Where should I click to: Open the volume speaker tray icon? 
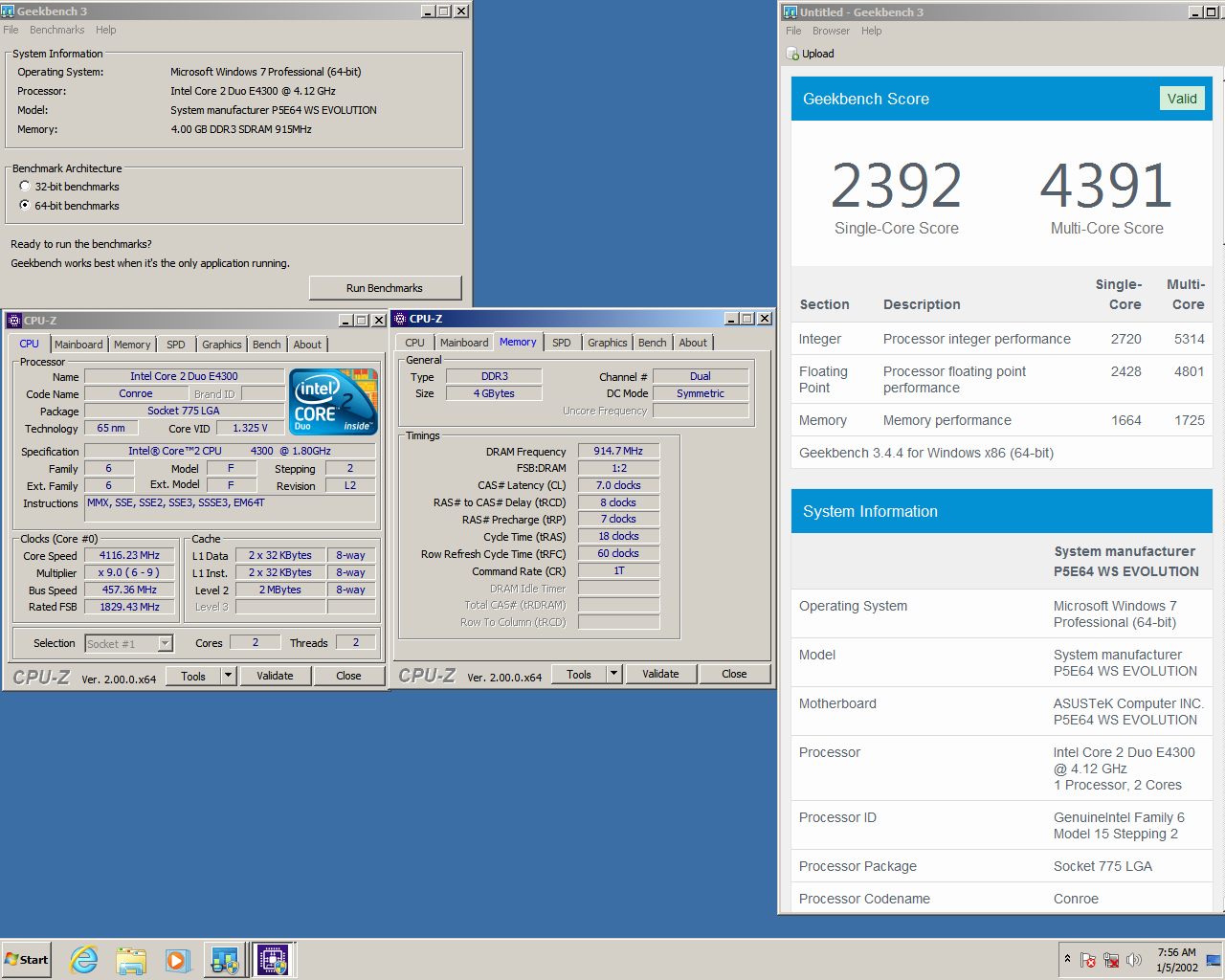point(1134,959)
